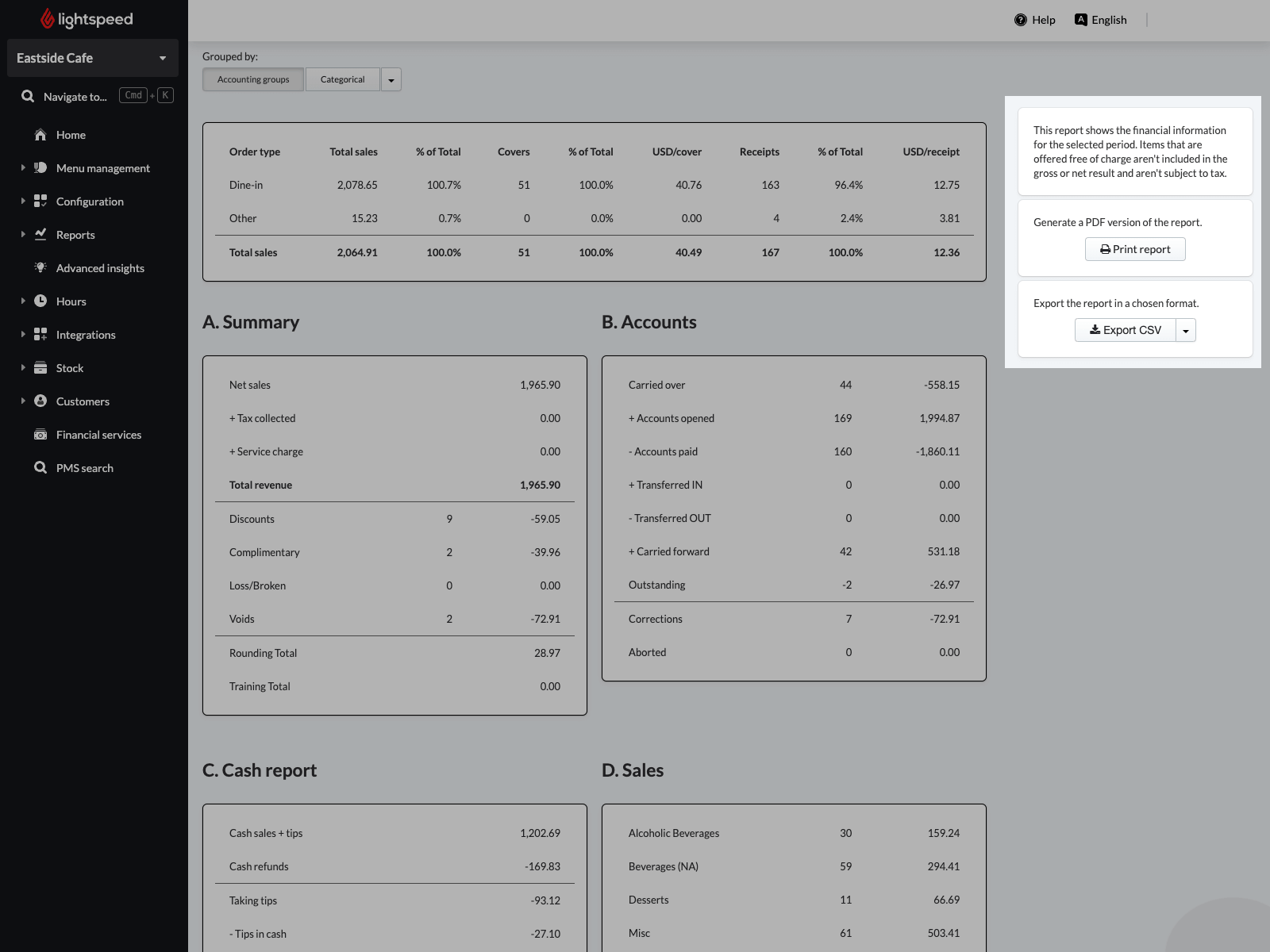This screenshot has height=952, width=1270.
Task: Click the Rounding Total label
Action: pos(263,653)
